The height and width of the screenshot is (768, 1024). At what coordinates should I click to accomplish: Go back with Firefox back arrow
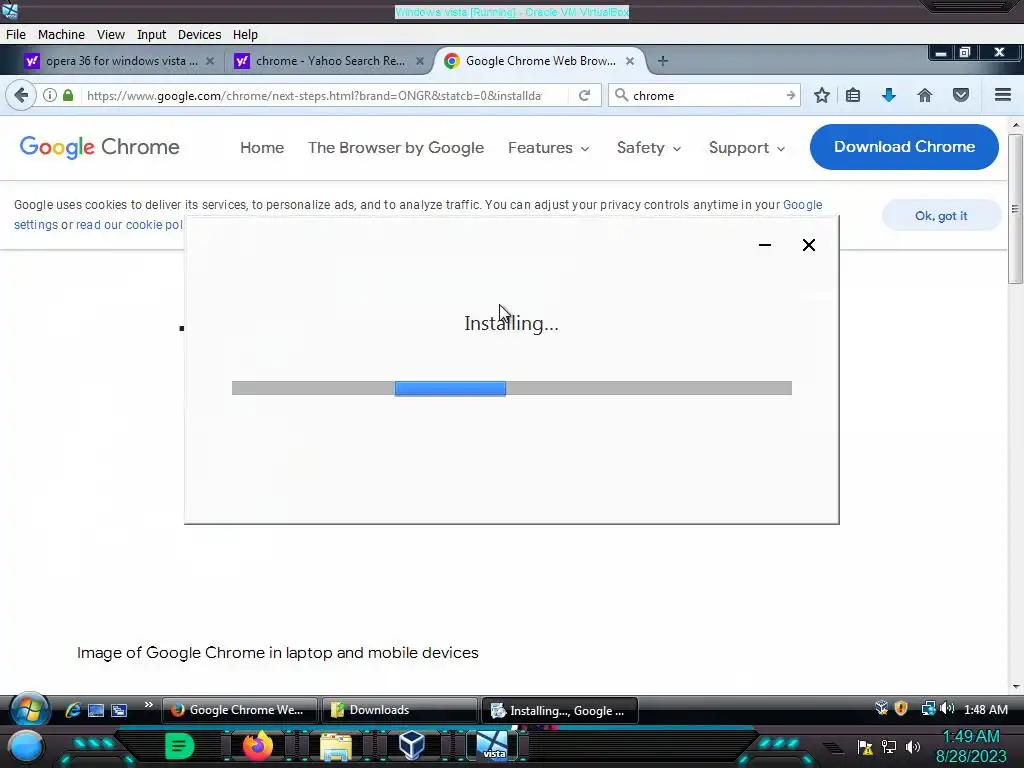coord(21,95)
